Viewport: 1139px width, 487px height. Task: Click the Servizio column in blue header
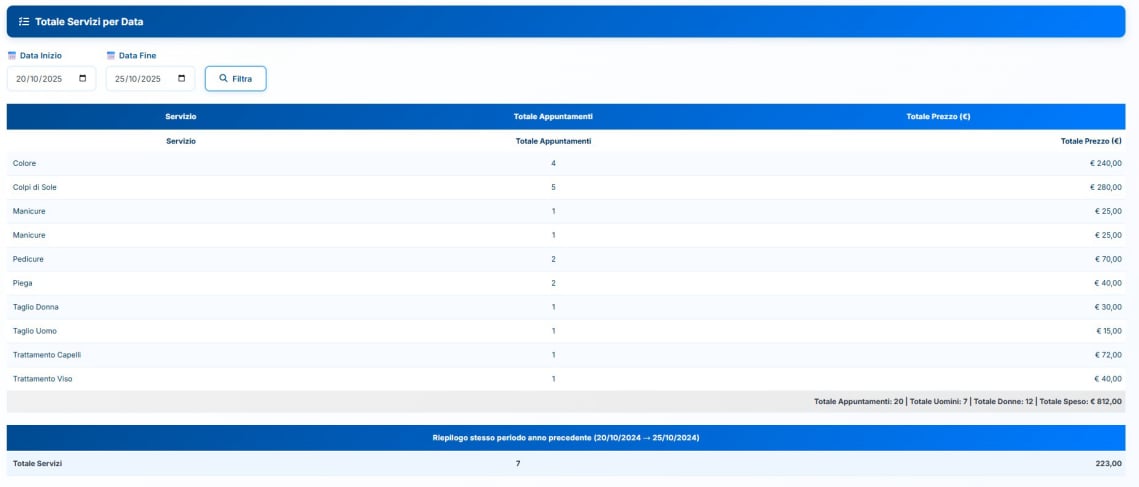(x=181, y=117)
